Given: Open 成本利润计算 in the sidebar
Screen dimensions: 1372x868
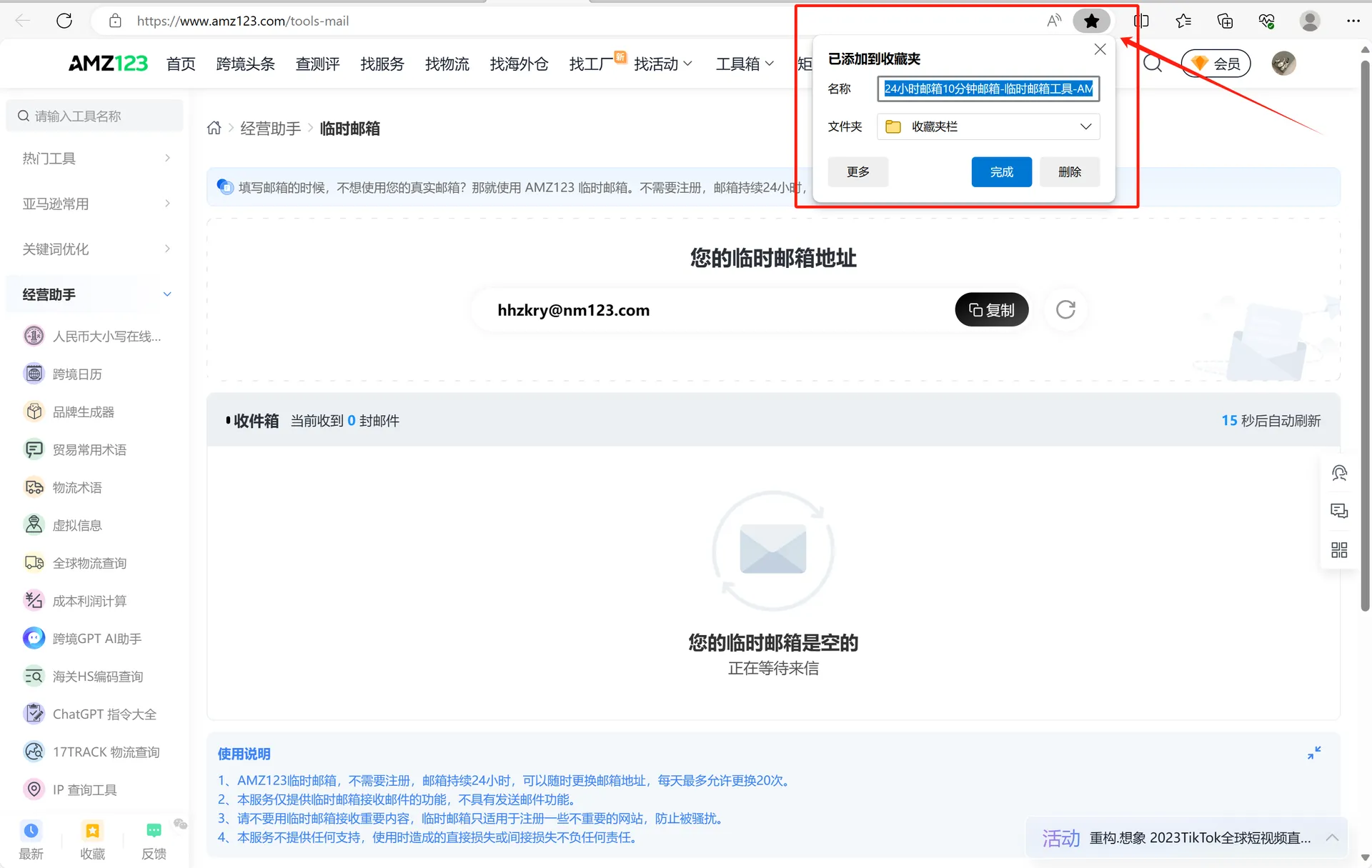Looking at the screenshot, I should click(89, 601).
